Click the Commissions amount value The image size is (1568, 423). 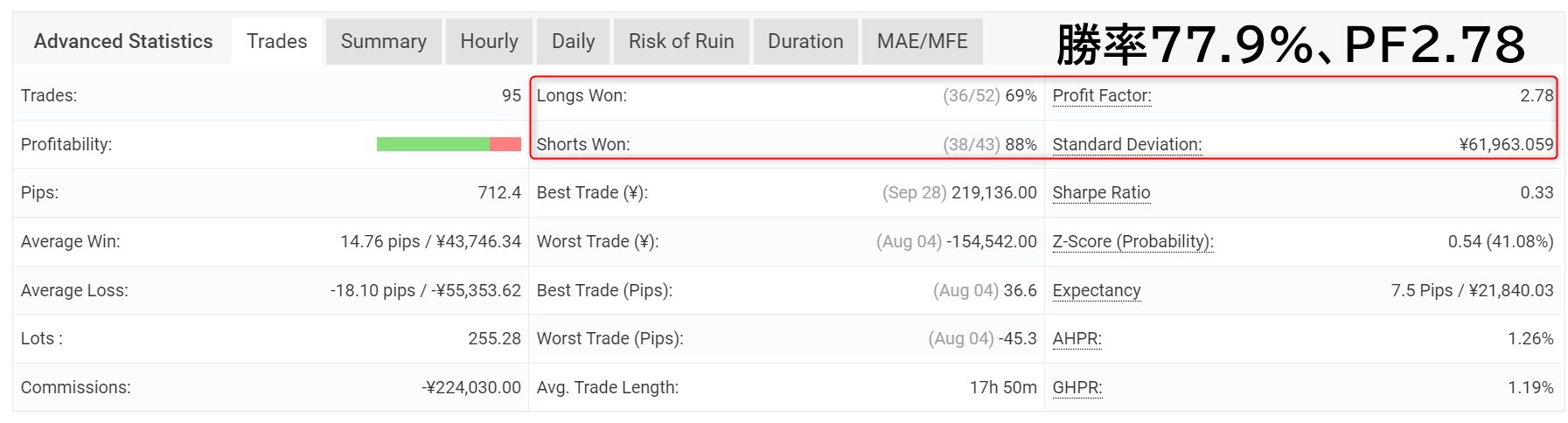(x=471, y=387)
